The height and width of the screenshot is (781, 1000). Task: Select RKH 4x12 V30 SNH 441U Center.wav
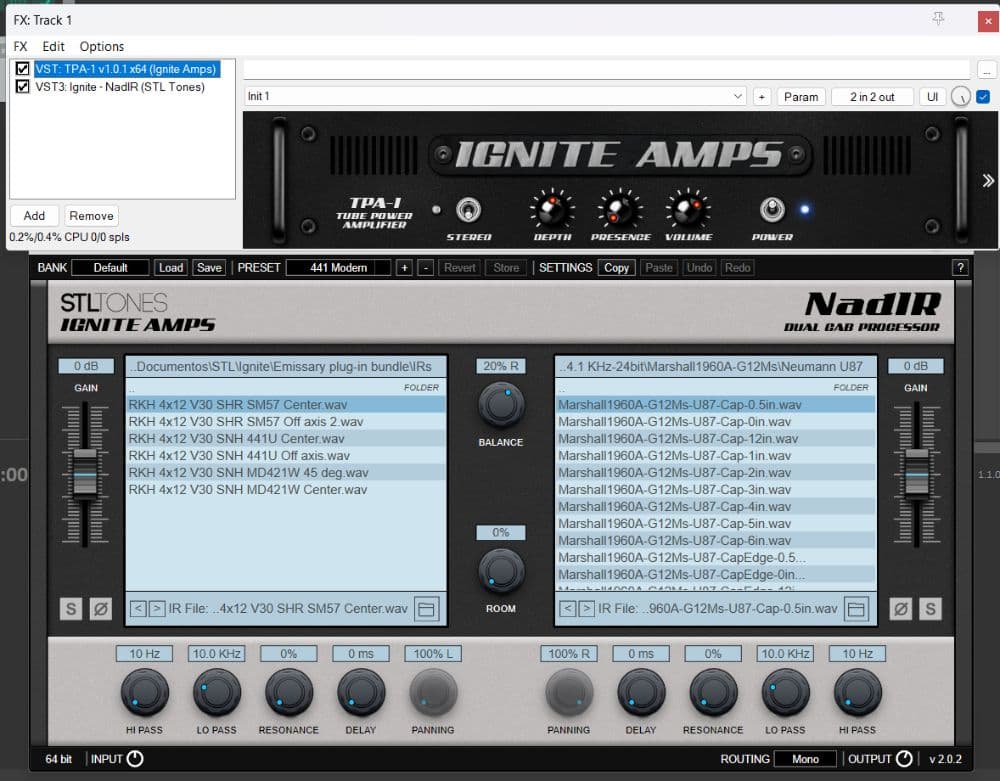(286, 439)
